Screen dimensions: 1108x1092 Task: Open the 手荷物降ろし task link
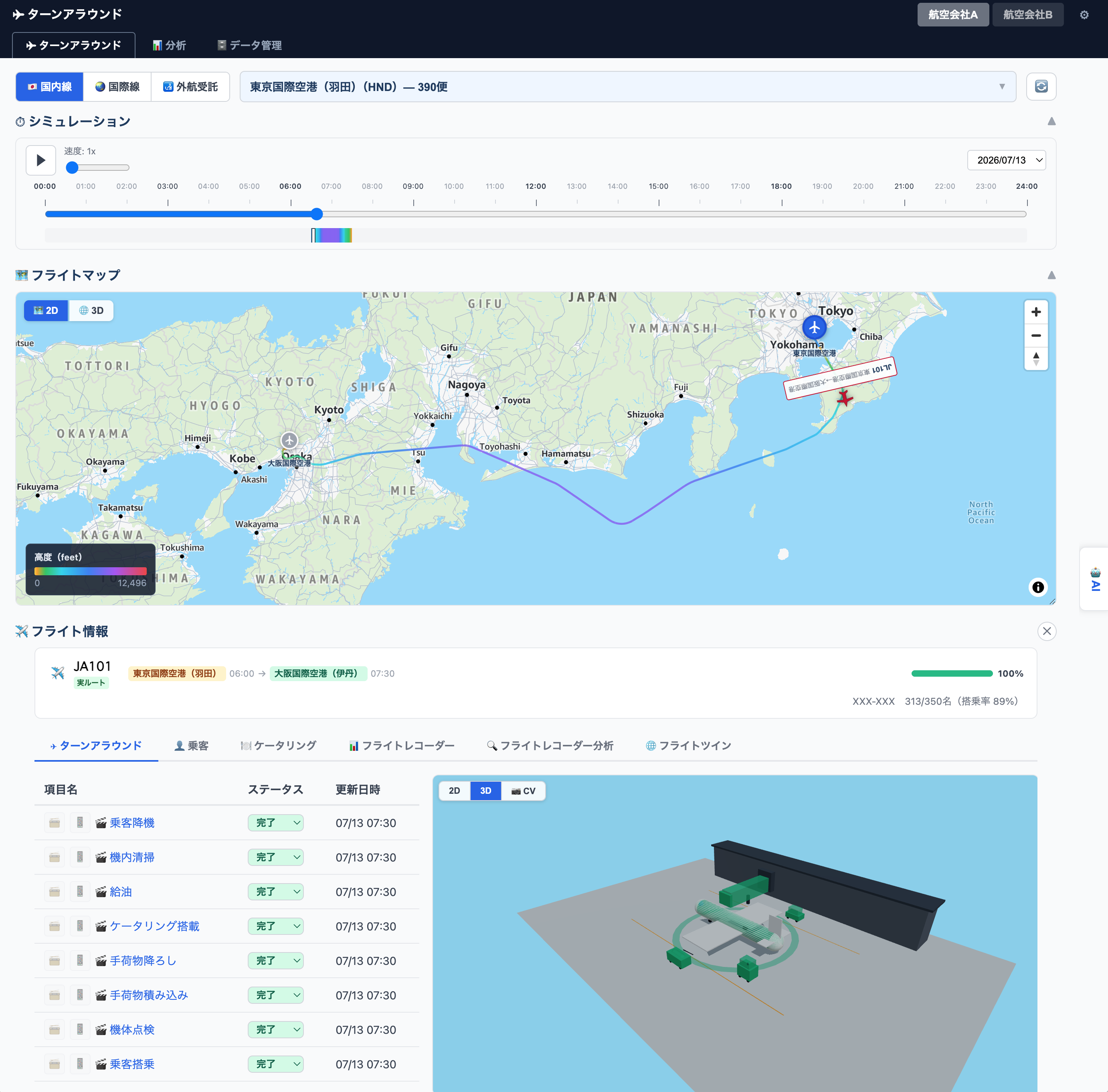(144, 961)
